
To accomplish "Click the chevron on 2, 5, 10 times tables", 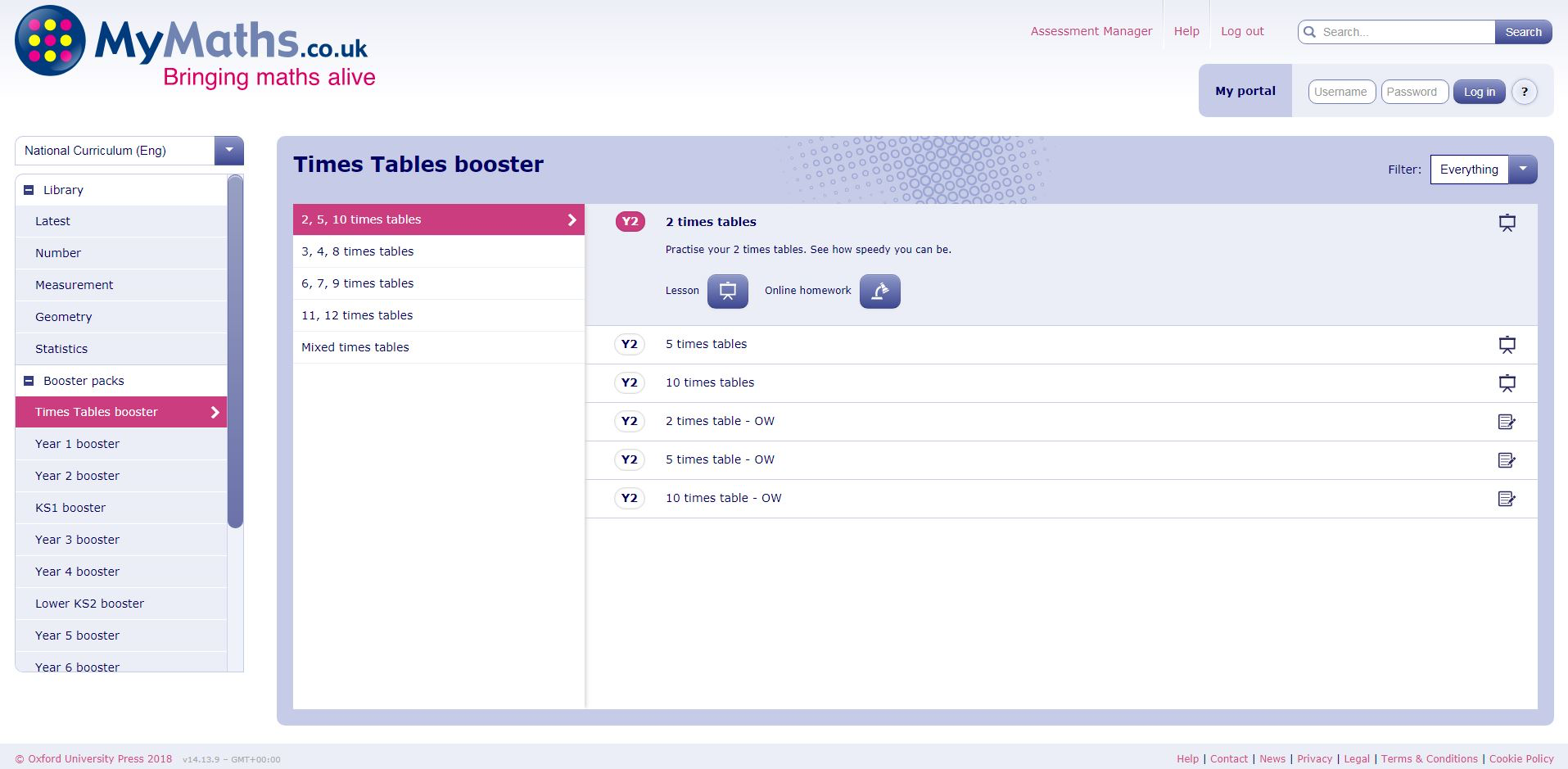I will tap(572, 219).
